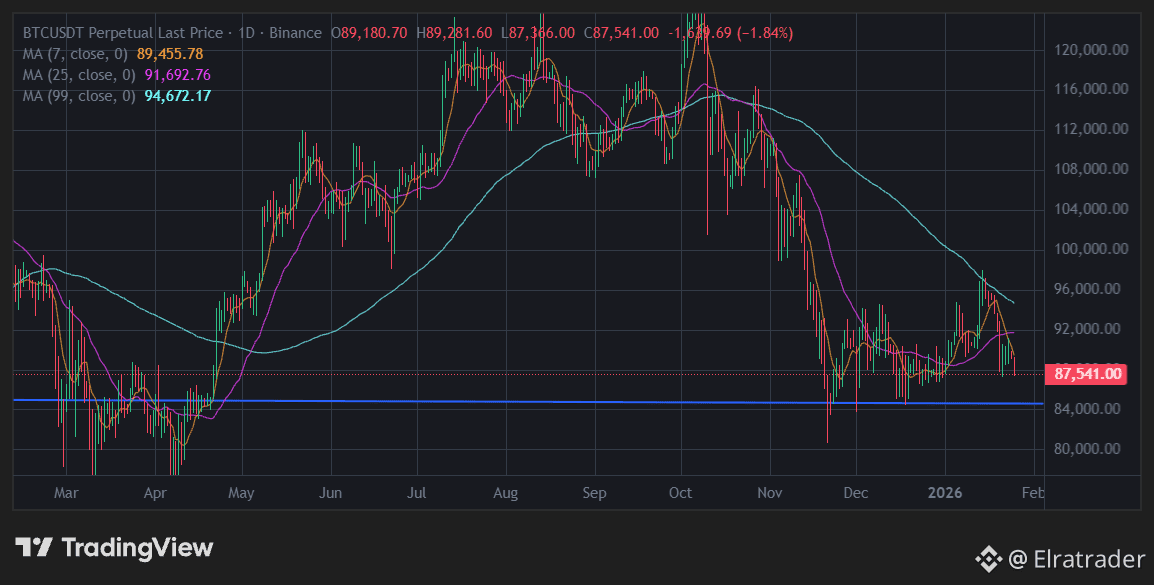The image size is (1154, 585).
Task: Click the 100,000.00 price axis label
Action: tap(1091, 249)
